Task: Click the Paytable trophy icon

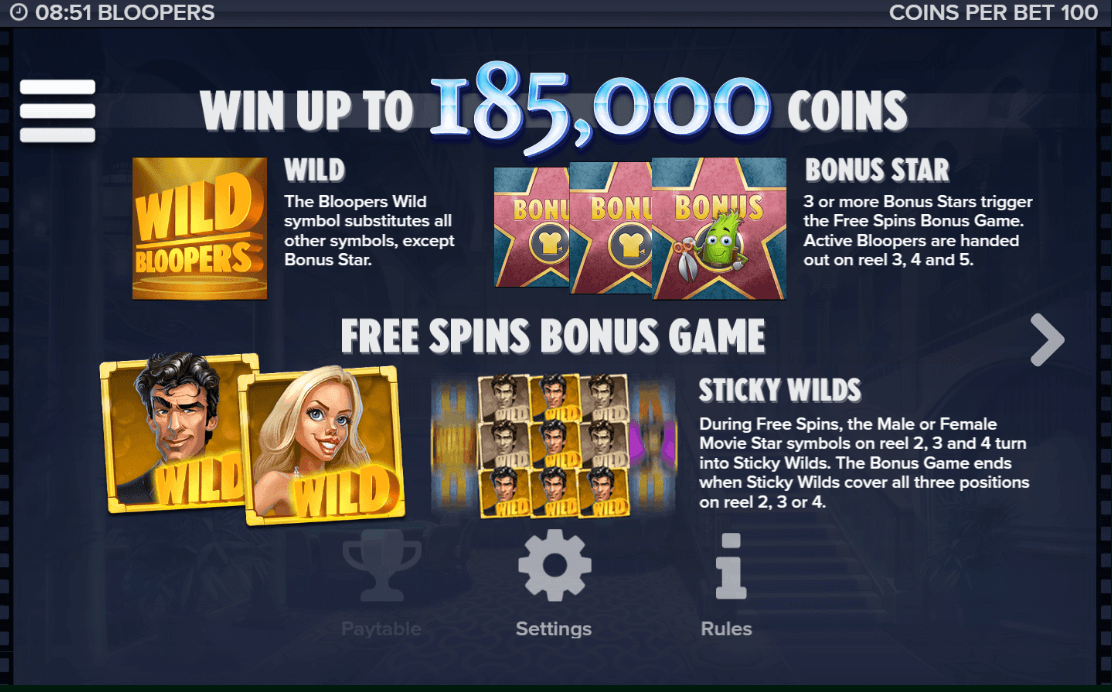Action: pyautogui.click(x=382, y=566)
